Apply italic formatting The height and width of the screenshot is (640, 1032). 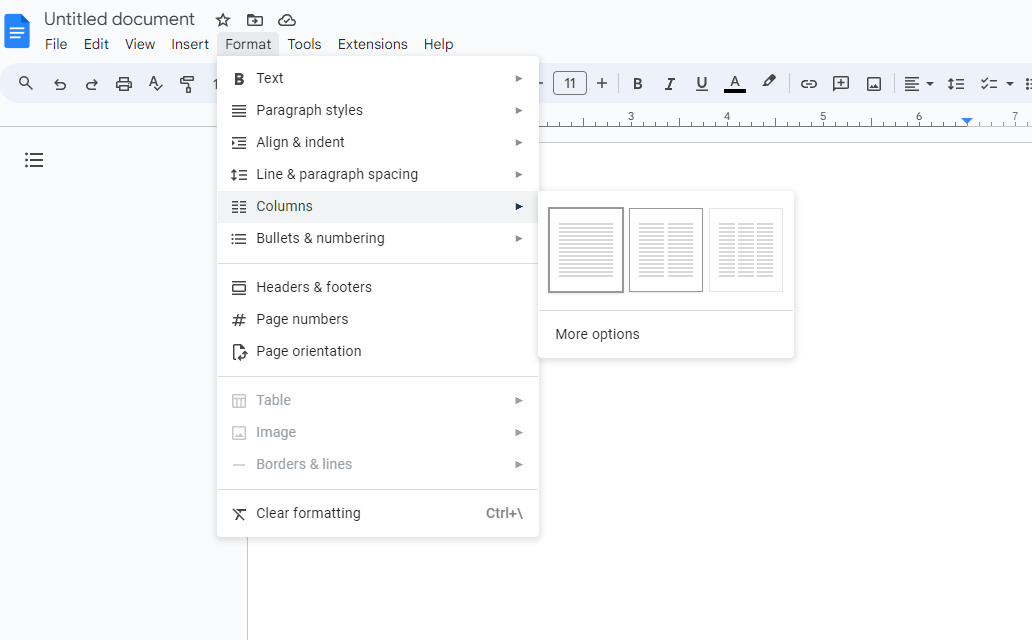pyautogui.click(x=669, y=84)
